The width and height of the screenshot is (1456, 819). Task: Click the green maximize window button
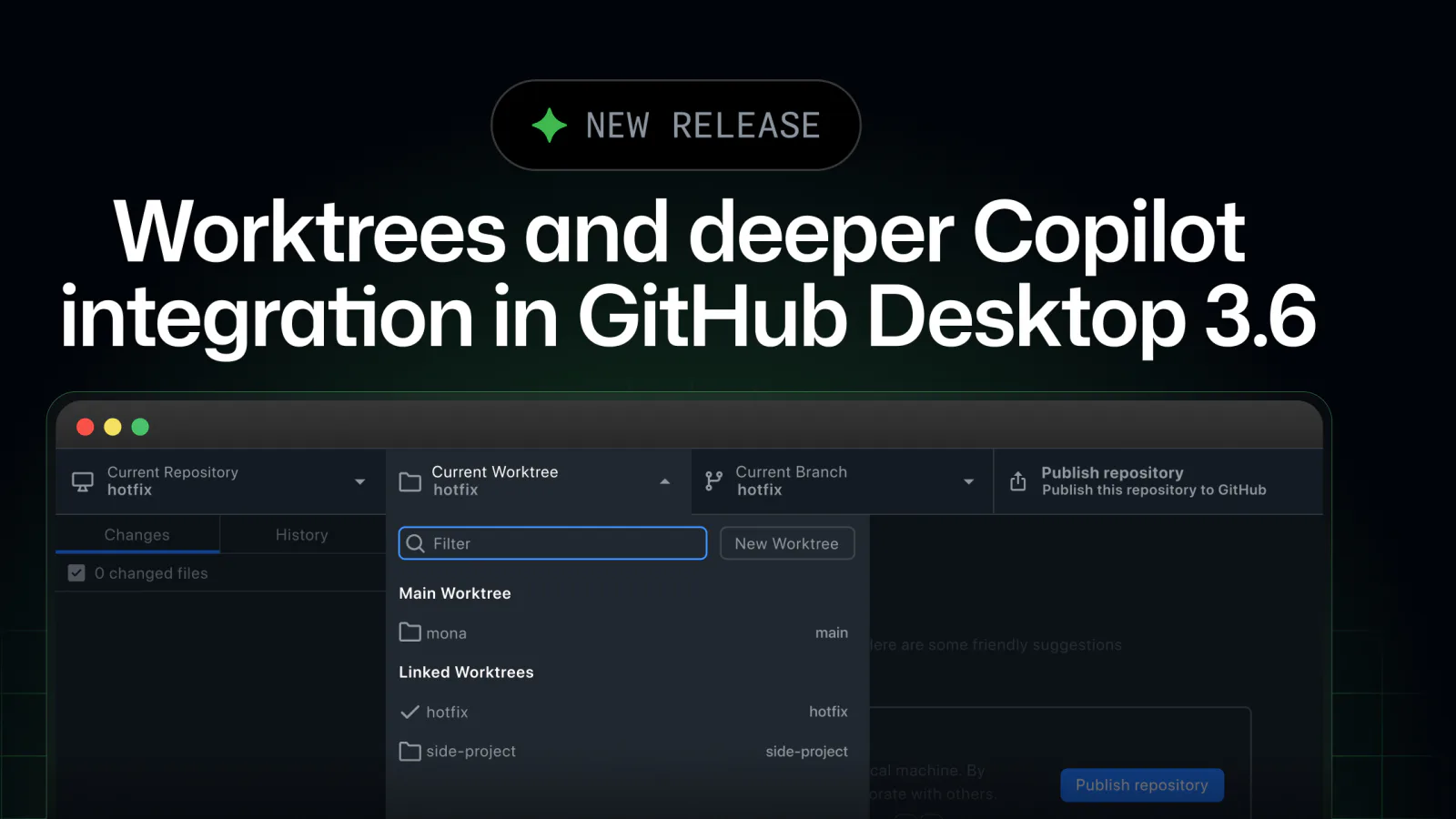click(x=140, y=427)
